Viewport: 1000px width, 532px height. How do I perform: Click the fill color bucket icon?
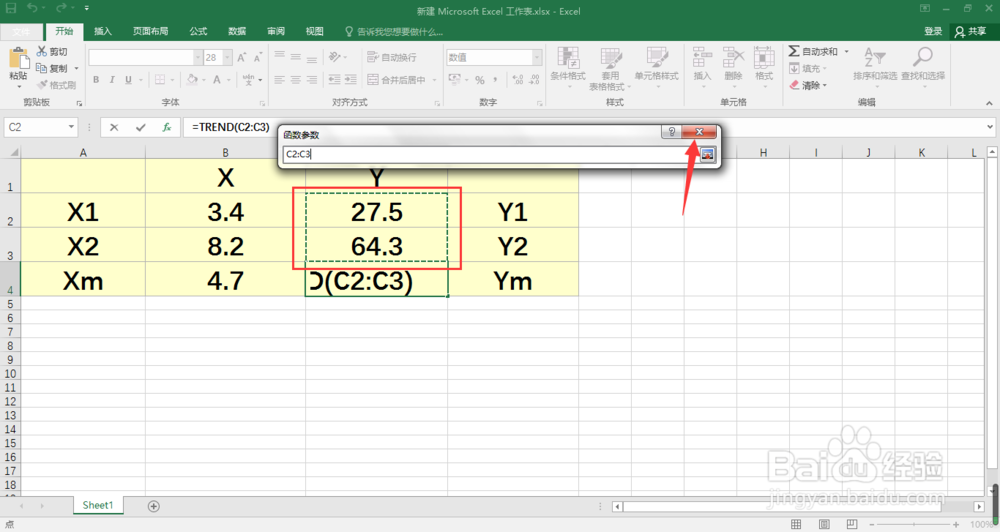192,80
